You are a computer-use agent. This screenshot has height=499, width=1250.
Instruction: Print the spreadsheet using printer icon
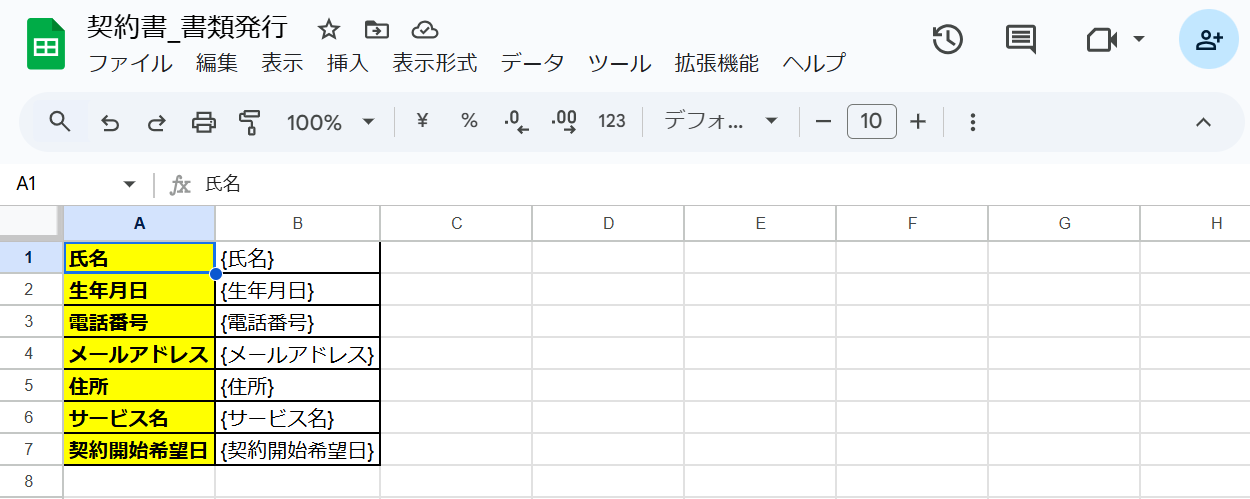point(204,122)
